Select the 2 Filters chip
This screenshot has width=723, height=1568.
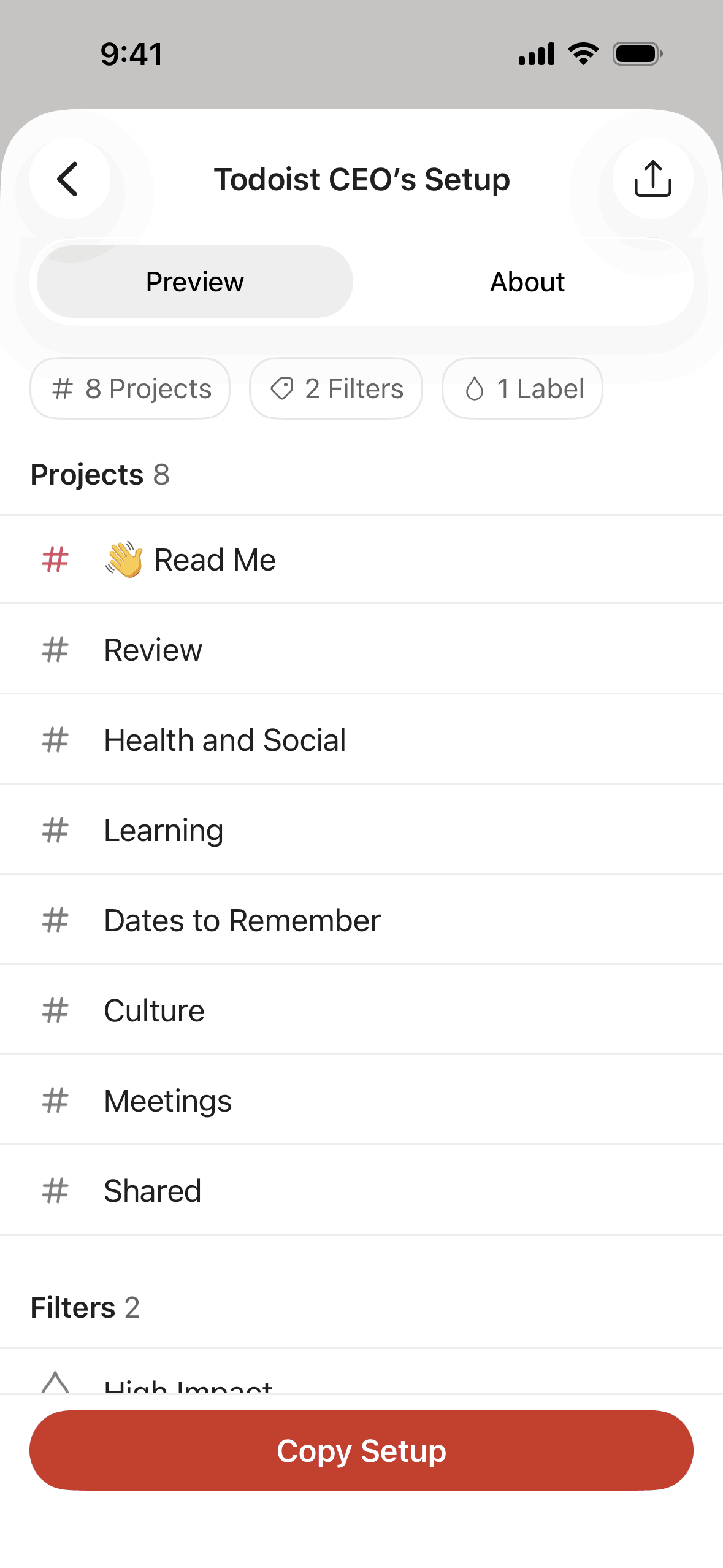pos(336,389)
